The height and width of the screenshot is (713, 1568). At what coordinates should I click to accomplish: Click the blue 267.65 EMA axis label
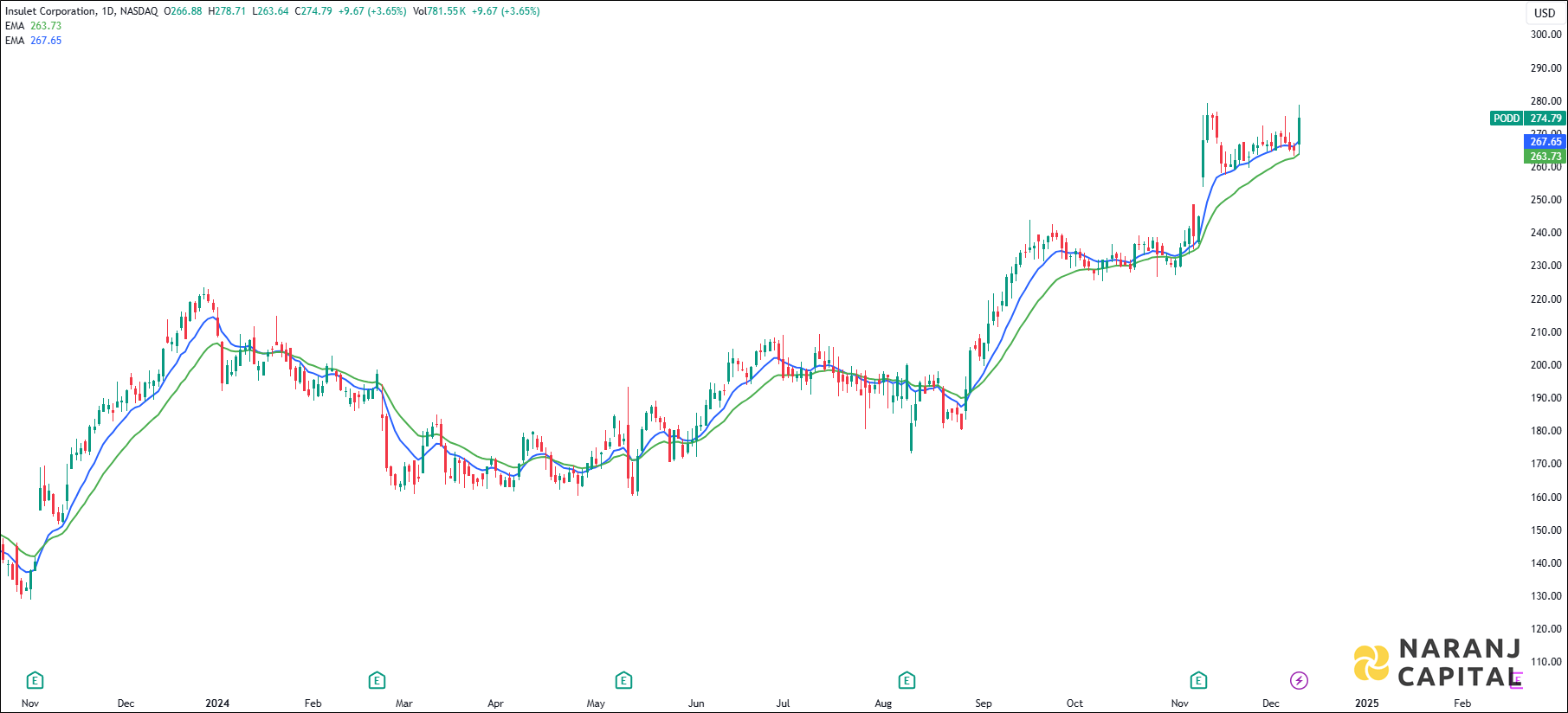1545,142
